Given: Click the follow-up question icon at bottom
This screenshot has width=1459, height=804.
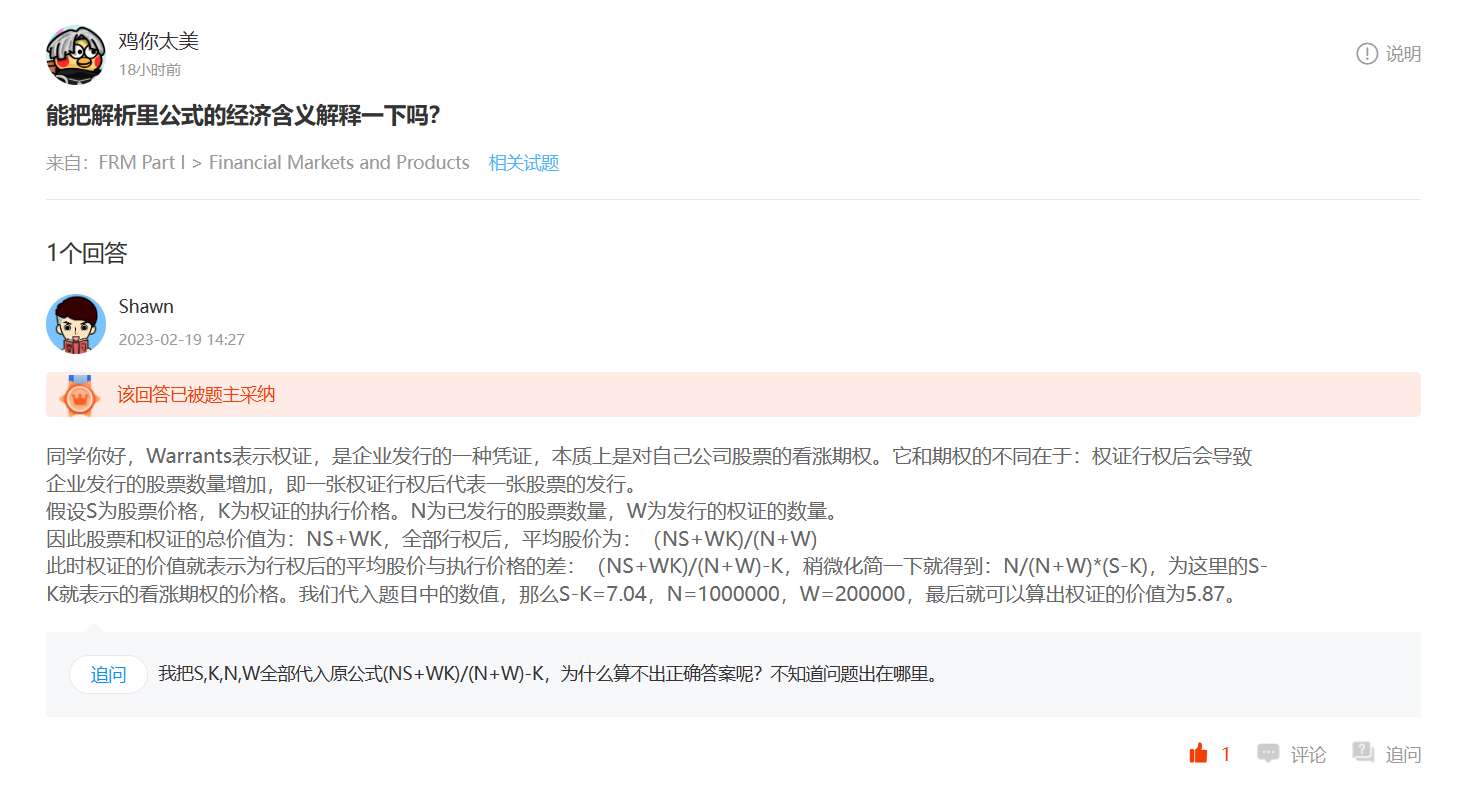Looking at the screenshot, I should [x=1363, y=753].
